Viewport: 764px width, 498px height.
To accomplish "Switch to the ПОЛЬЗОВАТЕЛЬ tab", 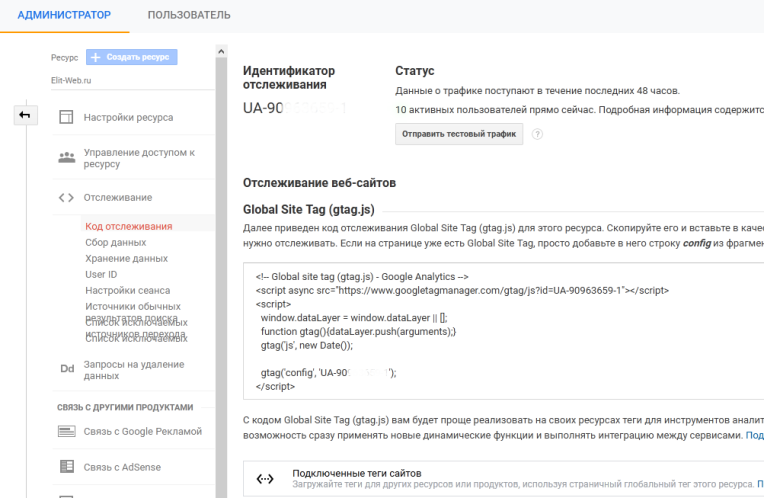I will pyautogui.click(x=189, y=15).
